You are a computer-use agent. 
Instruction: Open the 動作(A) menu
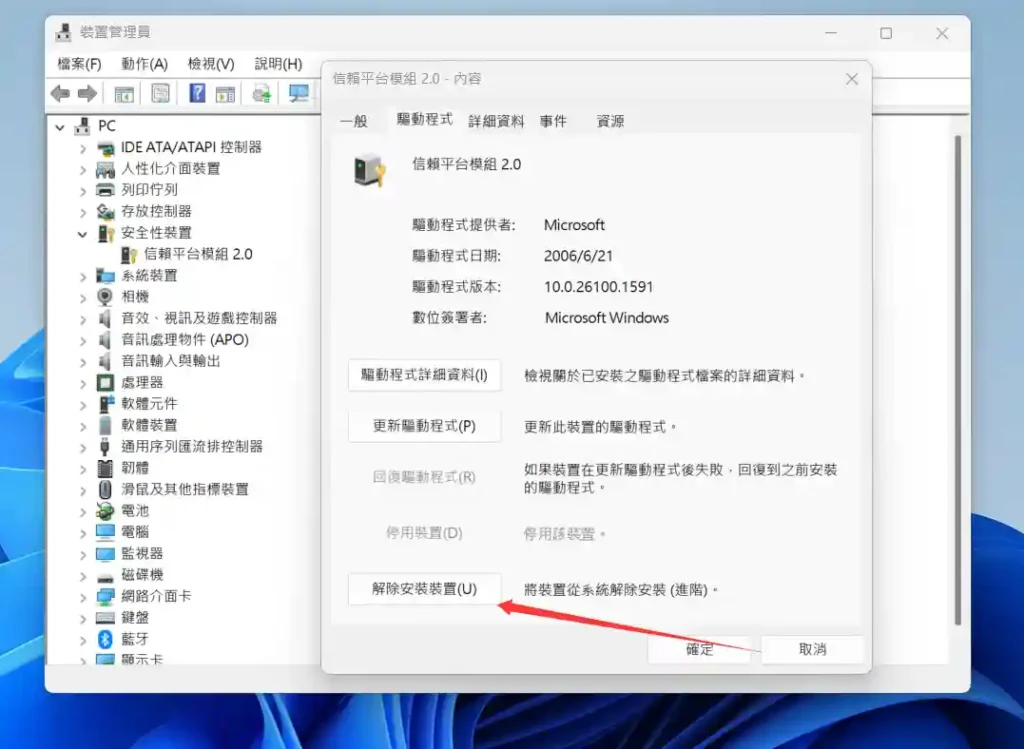tap(144, 64)
